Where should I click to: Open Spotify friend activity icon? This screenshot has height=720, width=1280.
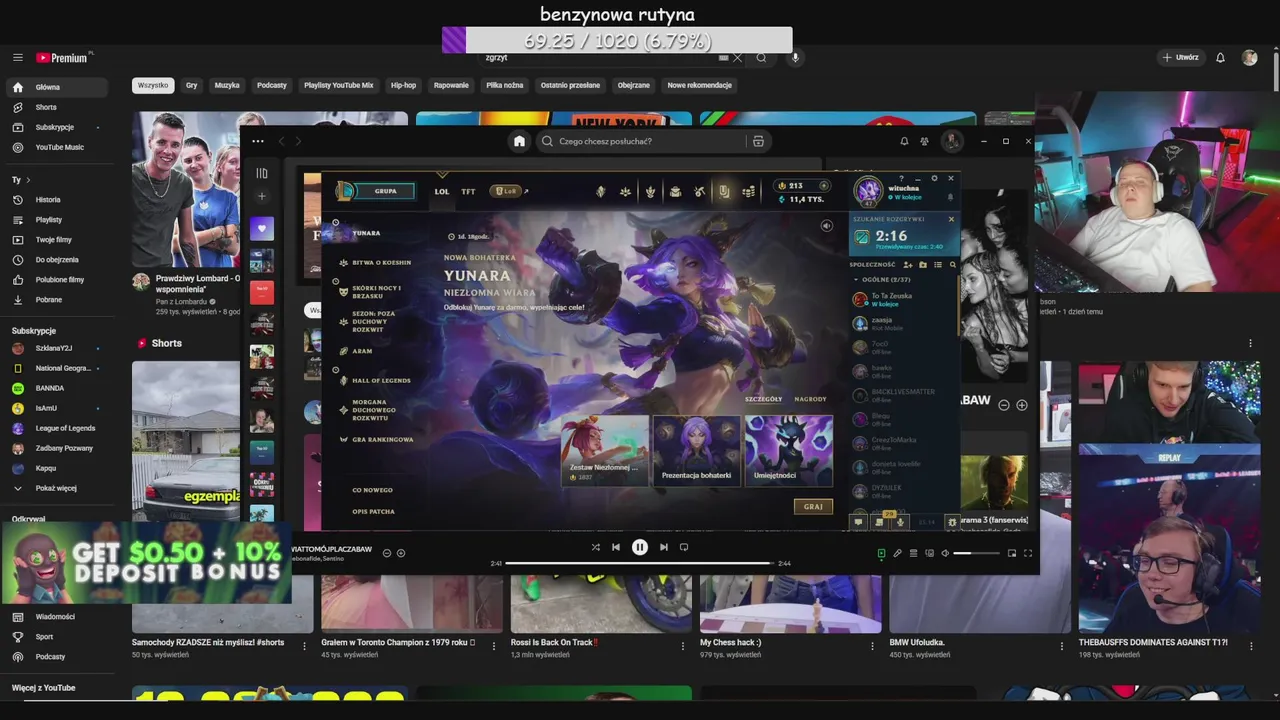click(x=924, y=141)
